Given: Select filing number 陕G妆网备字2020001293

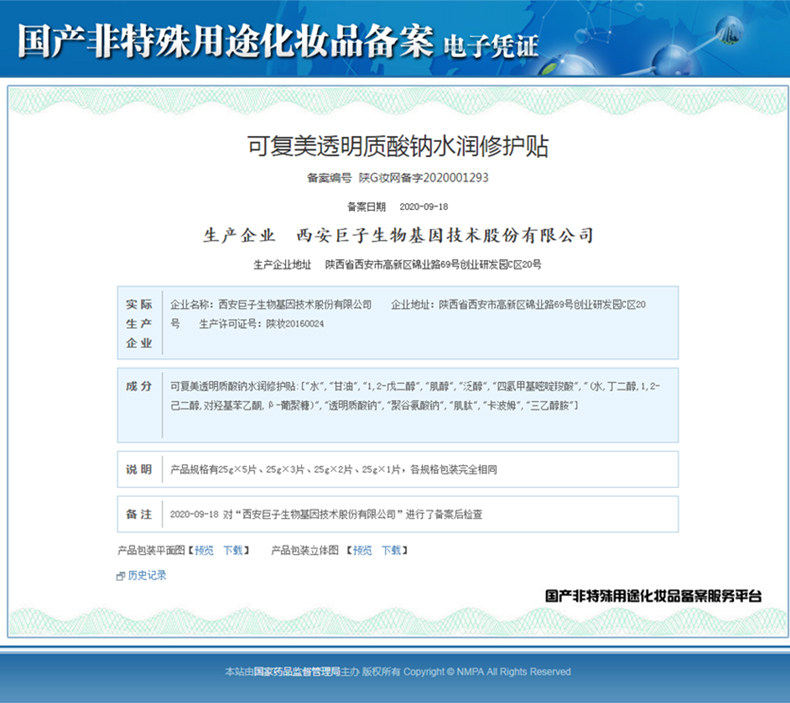Looking at the screenshot, I should point(423,177).
